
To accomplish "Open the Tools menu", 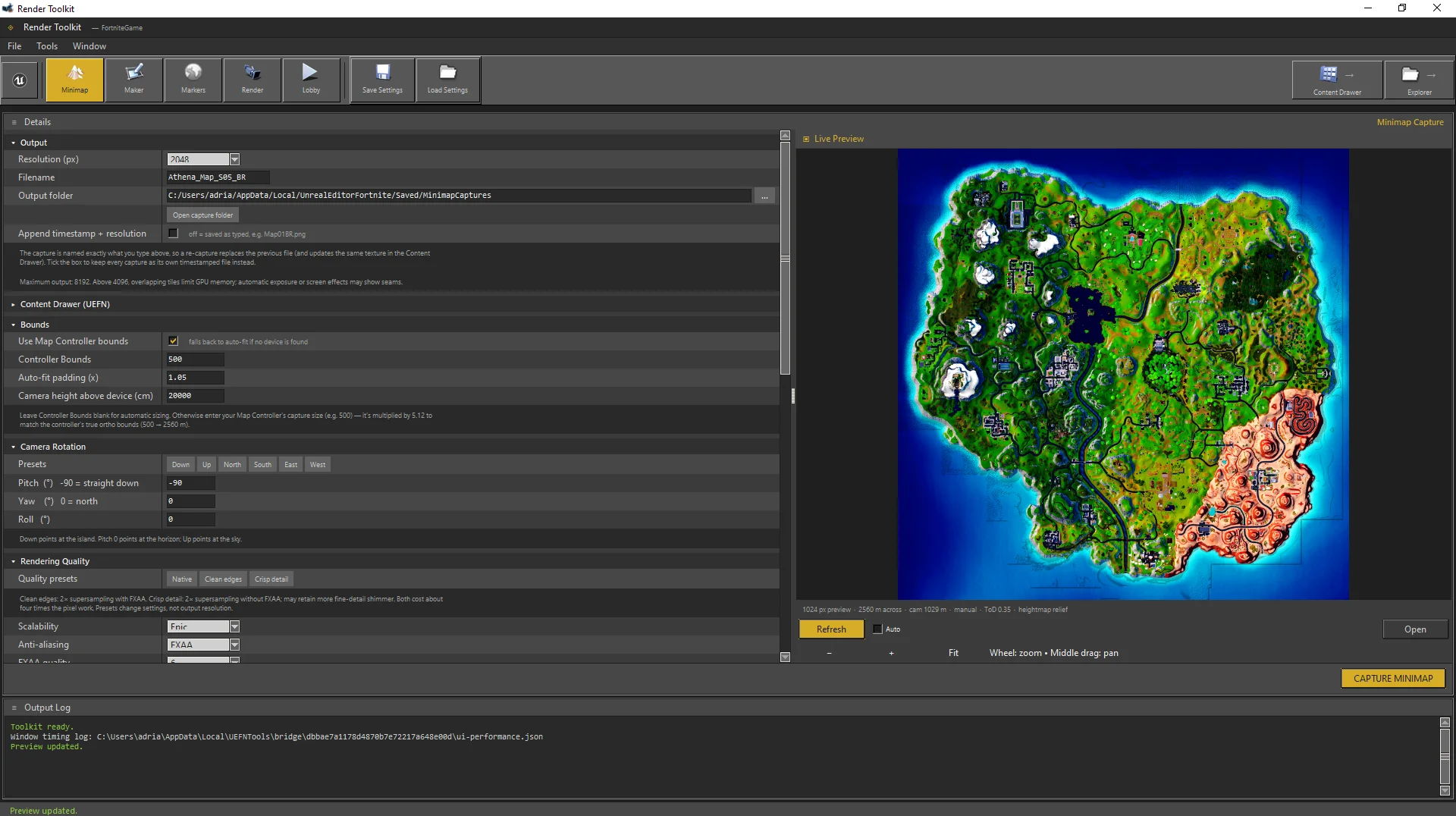I will pyautogui.click(x=47, y=46).
